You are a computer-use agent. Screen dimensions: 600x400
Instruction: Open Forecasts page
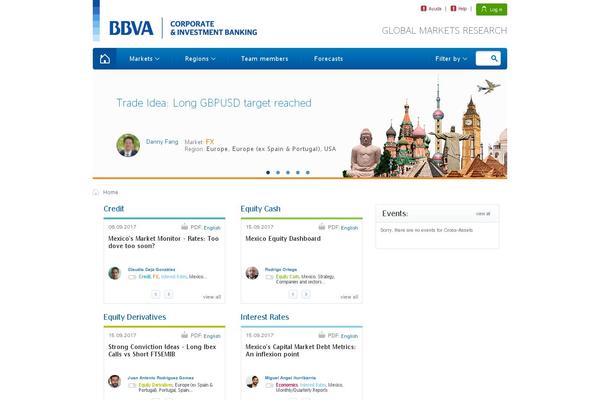pos(328,59)
